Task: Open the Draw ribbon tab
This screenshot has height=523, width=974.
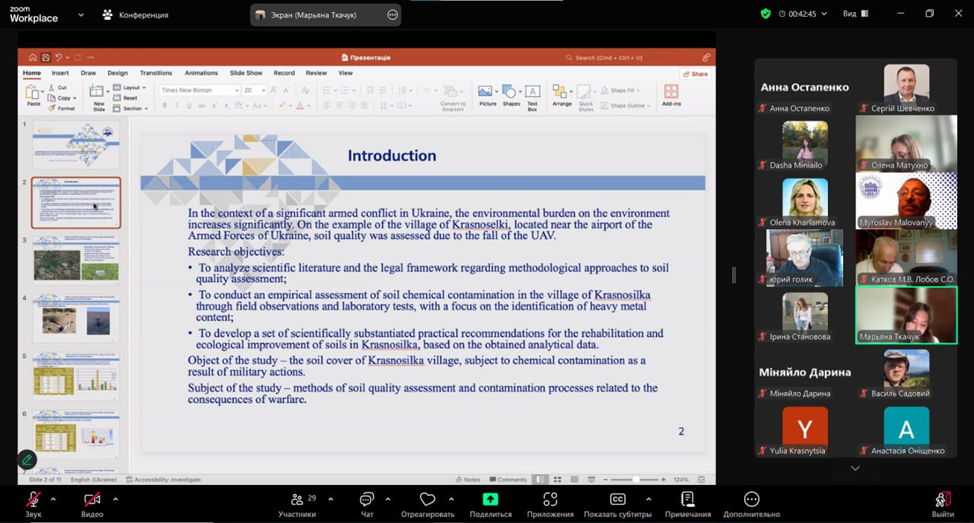Action: point(88,73)
